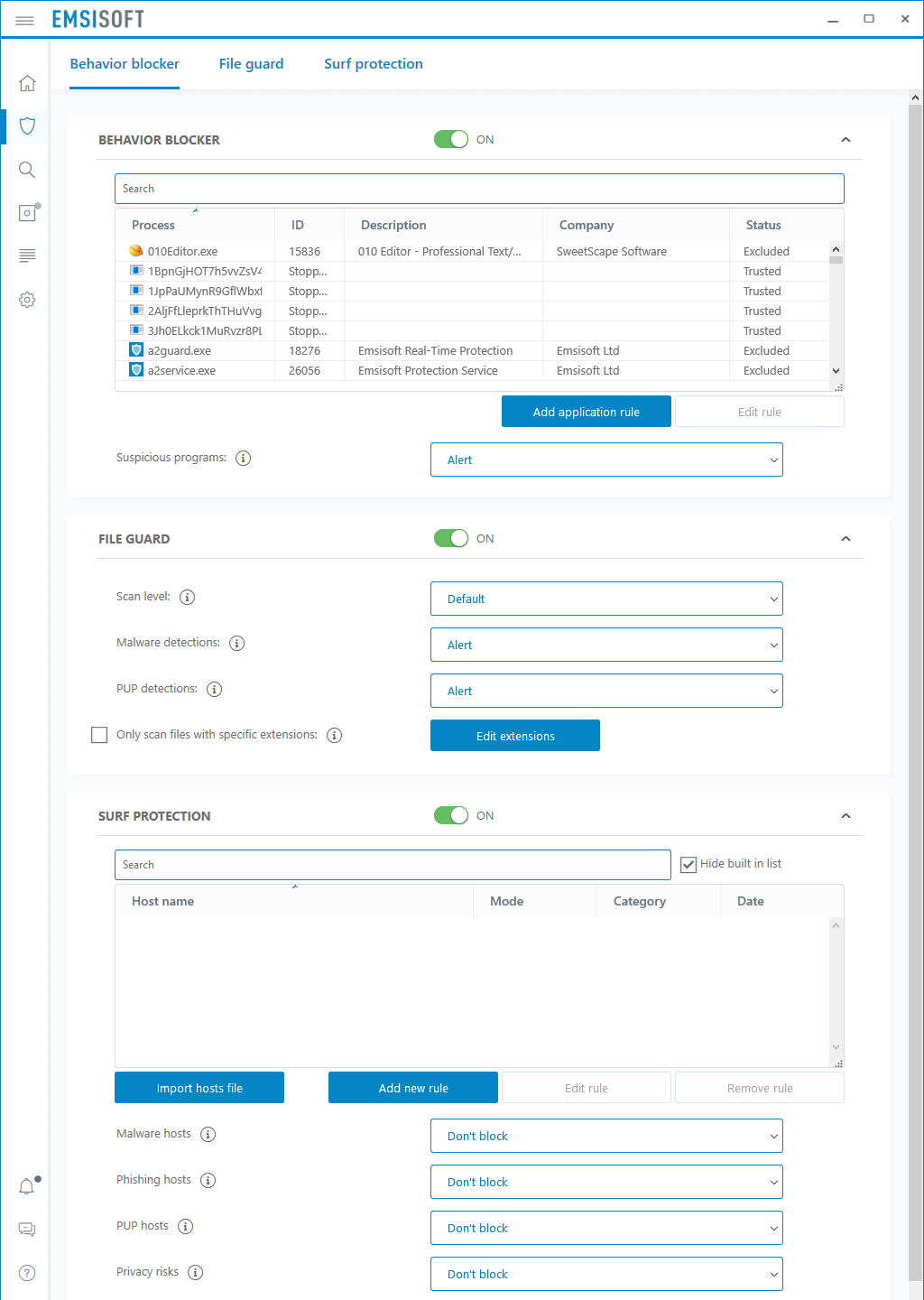Click Import hosts file button
Viewport: 924px width, 1300px height.
click(x=199, y=1088)
